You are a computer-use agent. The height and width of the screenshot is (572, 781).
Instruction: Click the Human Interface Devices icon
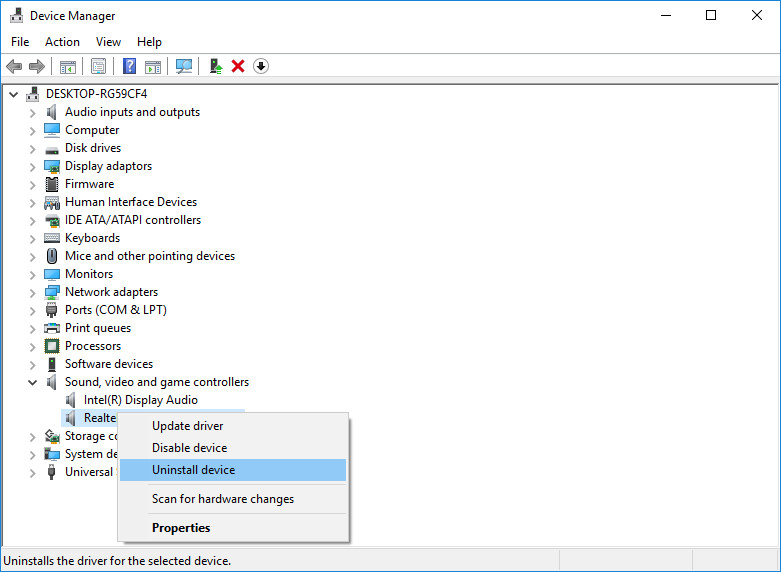point(52,202)
